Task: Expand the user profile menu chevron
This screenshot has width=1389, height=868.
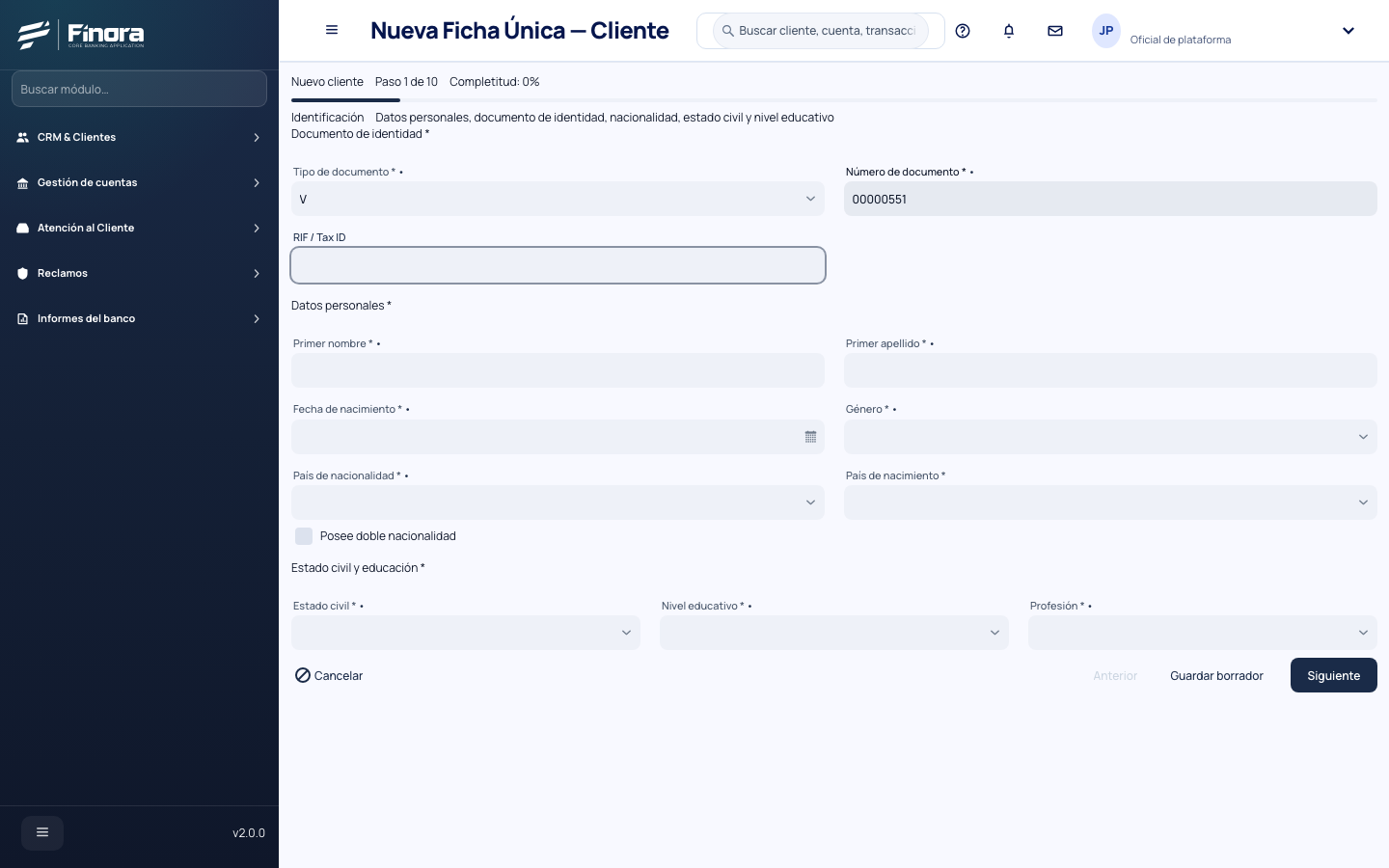Action: point(1348,31)
